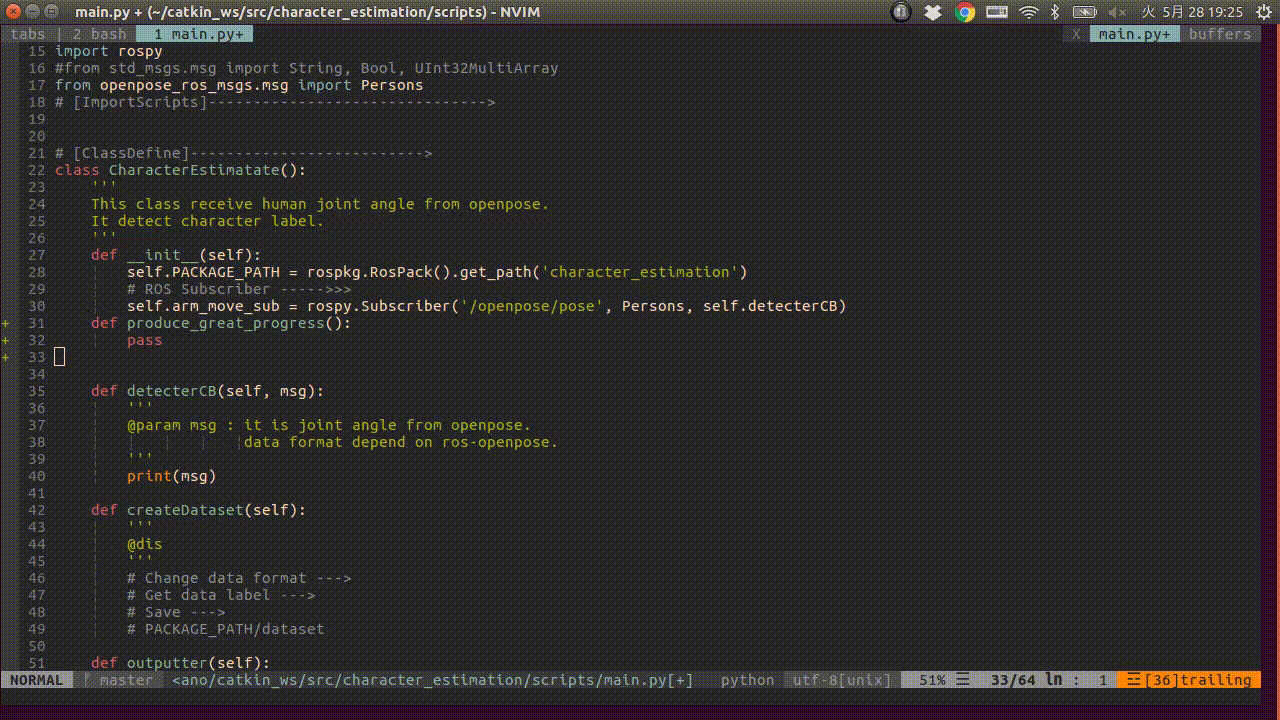Click the '# [ImportScripts]' comment line
This screenshot has height=720, width=1280.
(x=275, y=102)
